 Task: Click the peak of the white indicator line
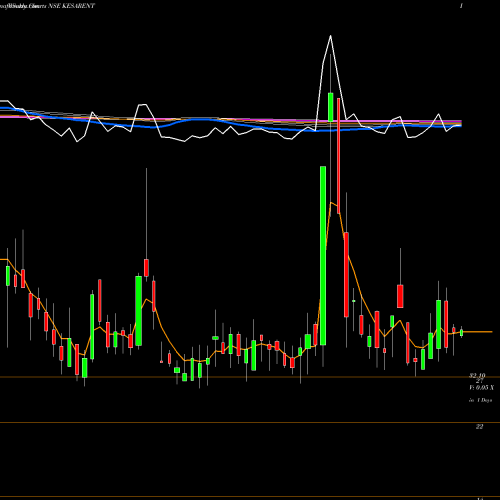point(330,36)
